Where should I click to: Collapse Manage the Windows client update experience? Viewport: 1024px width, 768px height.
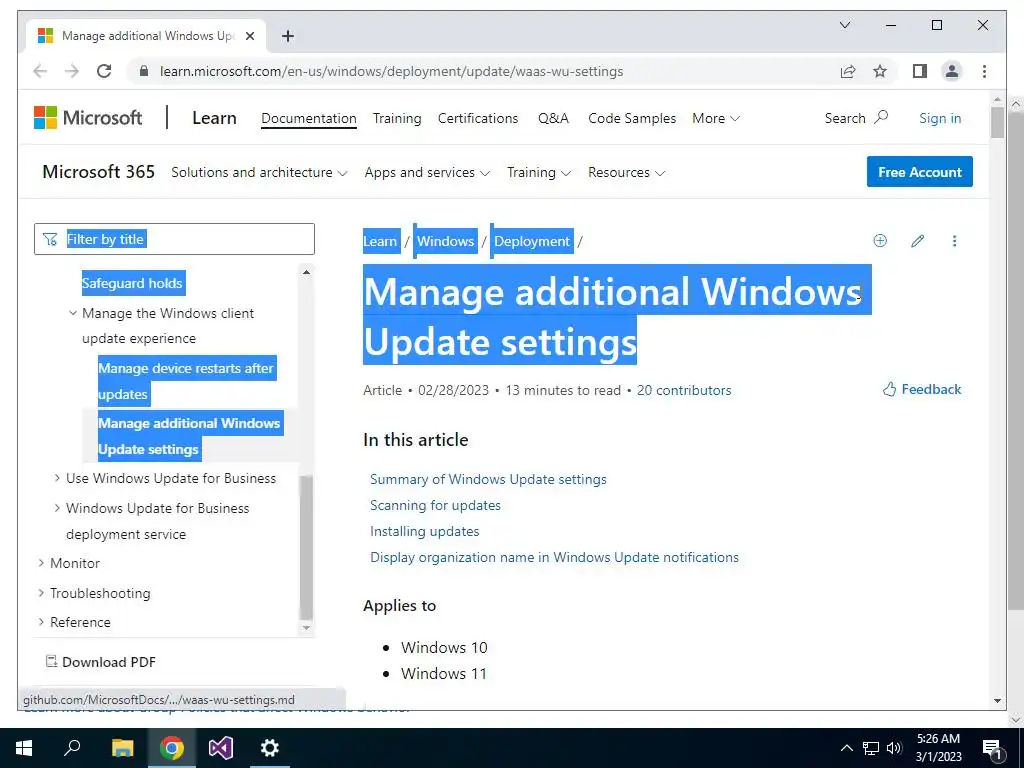pos(73,313)
